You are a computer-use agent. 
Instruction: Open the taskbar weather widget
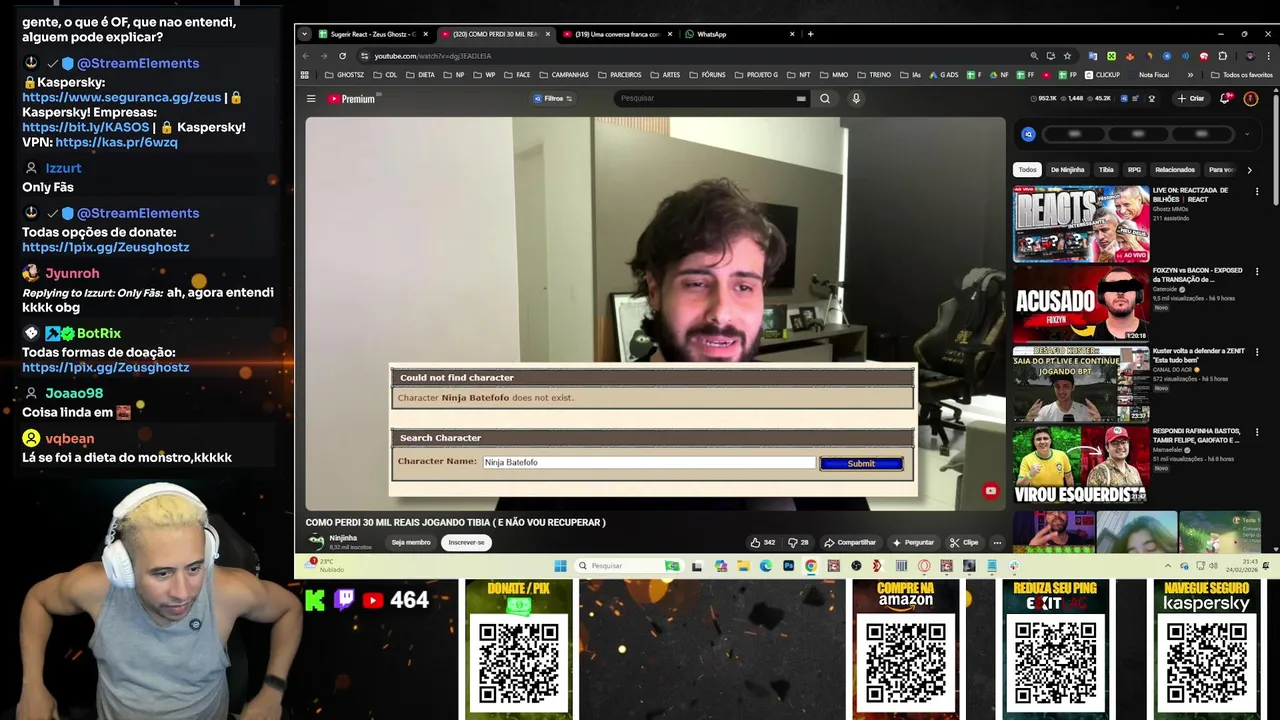tap(326, 566)
